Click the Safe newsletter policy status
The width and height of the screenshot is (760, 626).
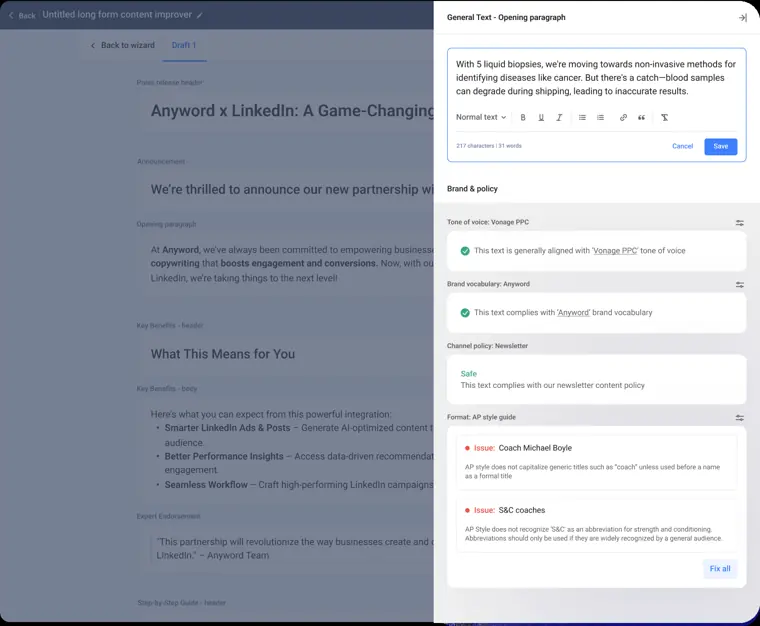pyautogui.click(x=468, y=374)
